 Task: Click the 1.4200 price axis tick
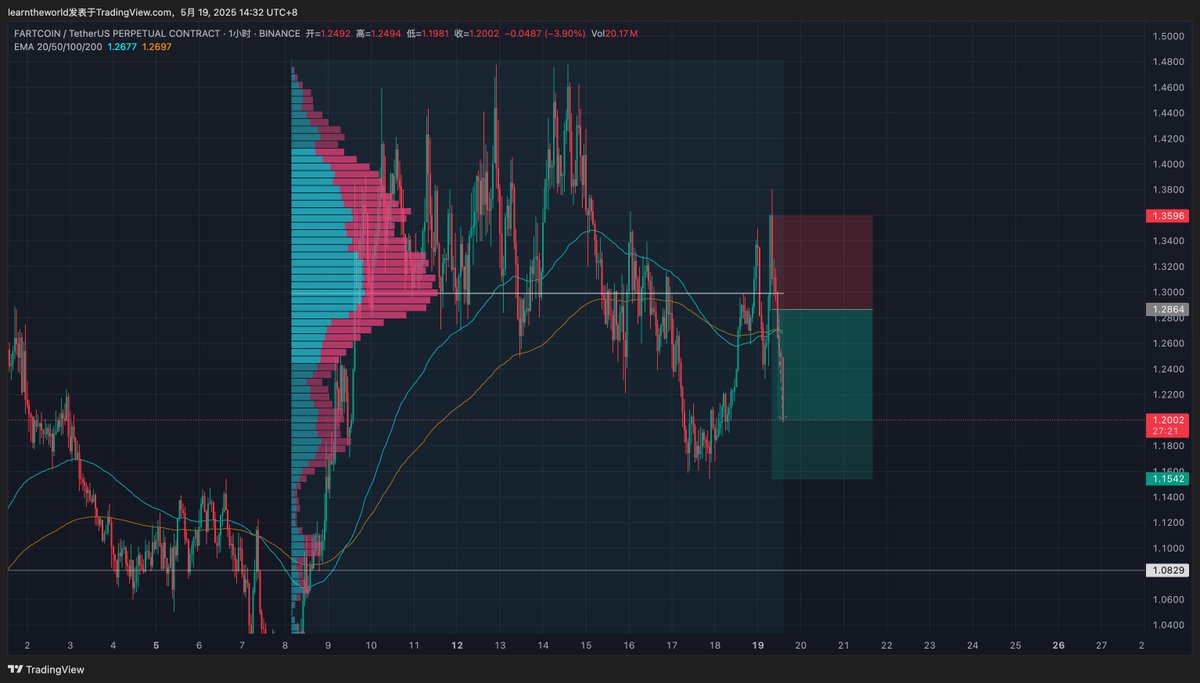pos(1168,140)
